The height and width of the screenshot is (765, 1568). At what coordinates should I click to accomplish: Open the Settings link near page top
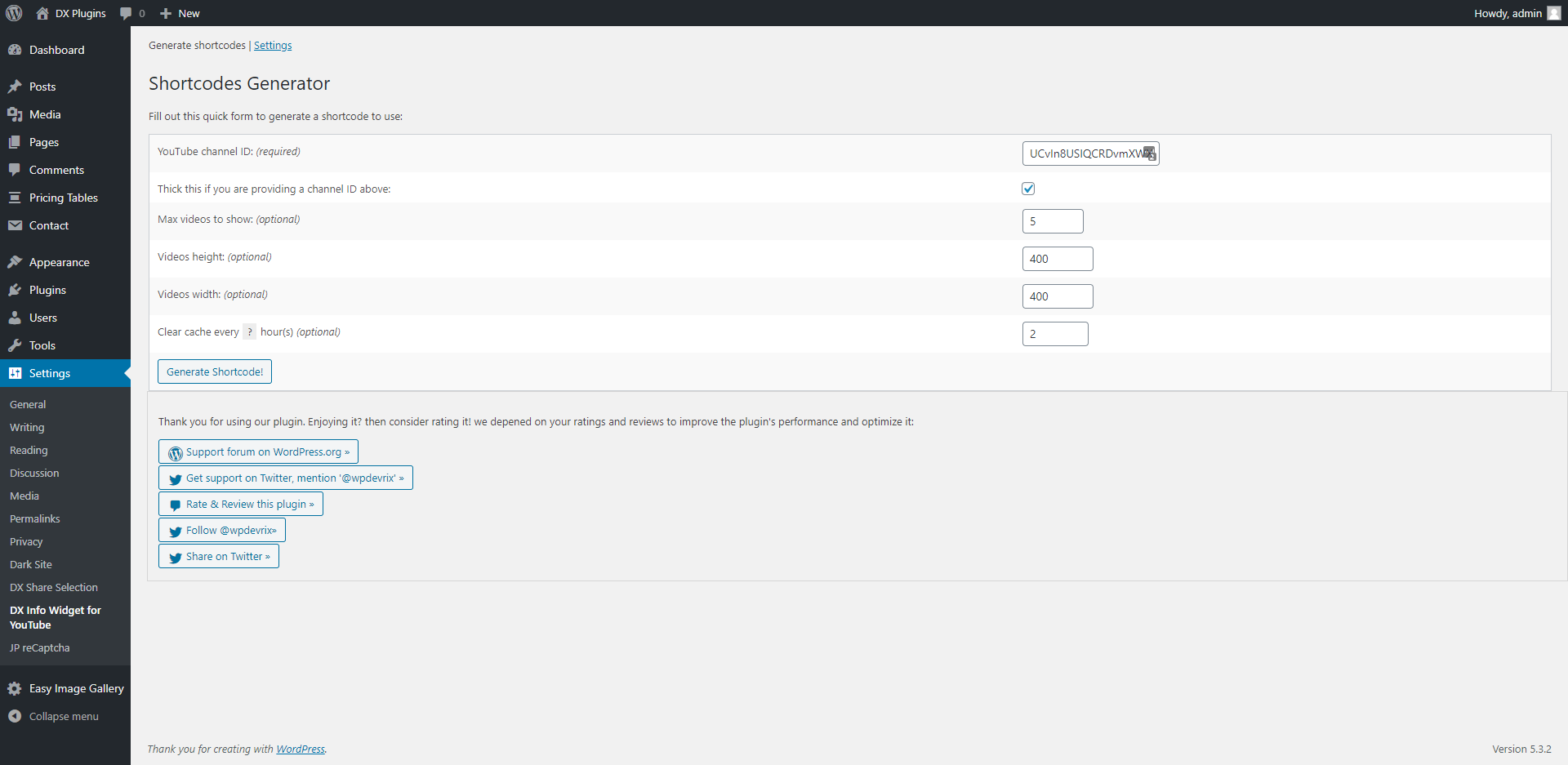pos(273,46)
